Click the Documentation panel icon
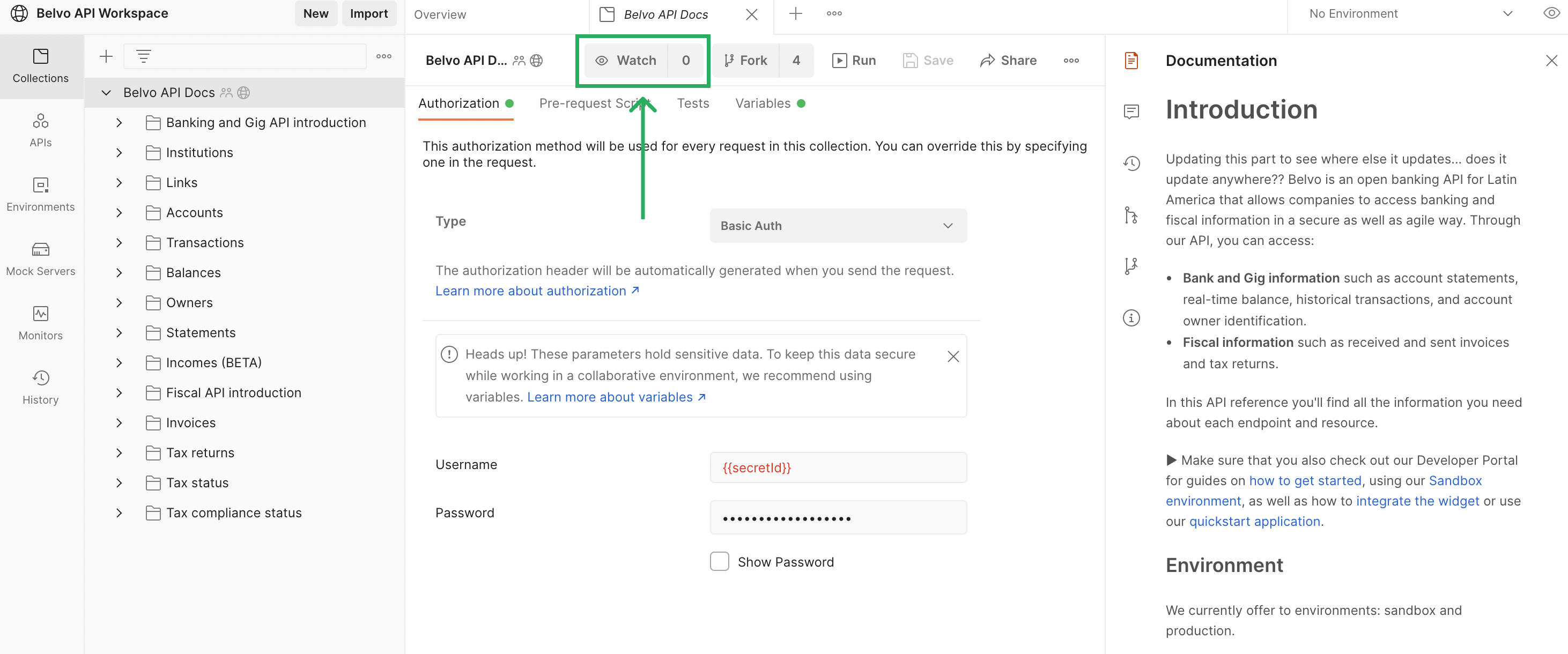 click(x=1131, y=60)
